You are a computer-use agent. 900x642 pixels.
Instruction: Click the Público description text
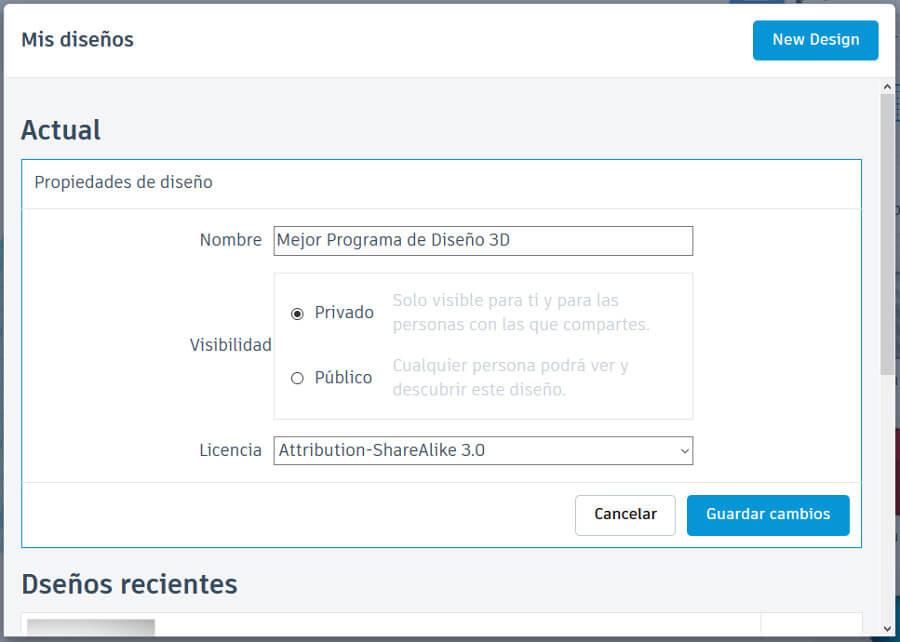click(x=510, y=378)
